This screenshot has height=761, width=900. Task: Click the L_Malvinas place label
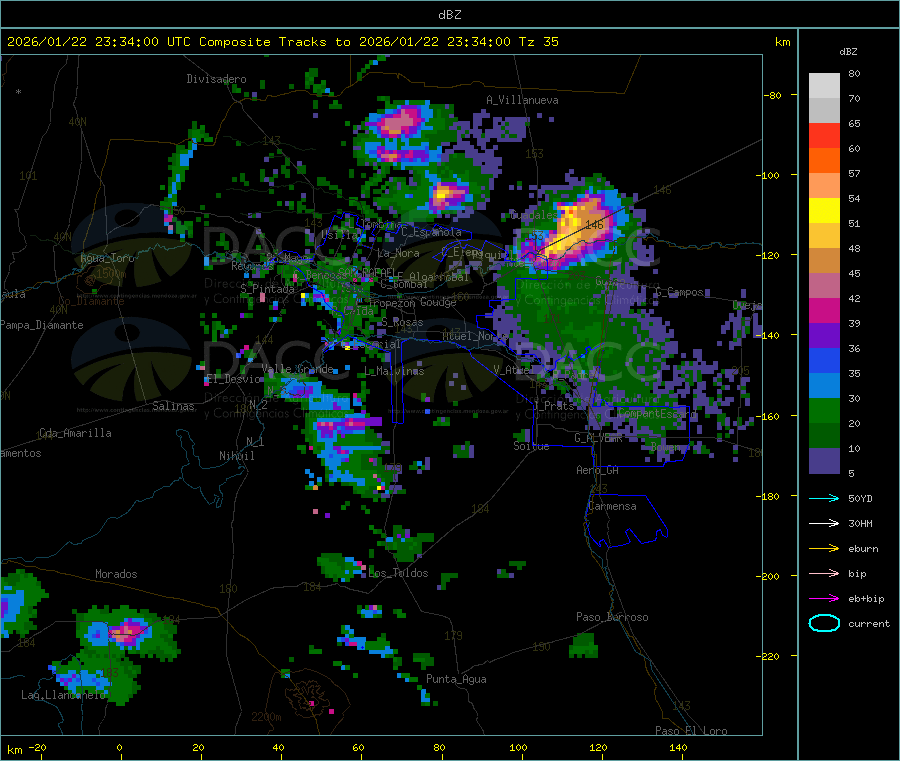[x=394, y=371]
